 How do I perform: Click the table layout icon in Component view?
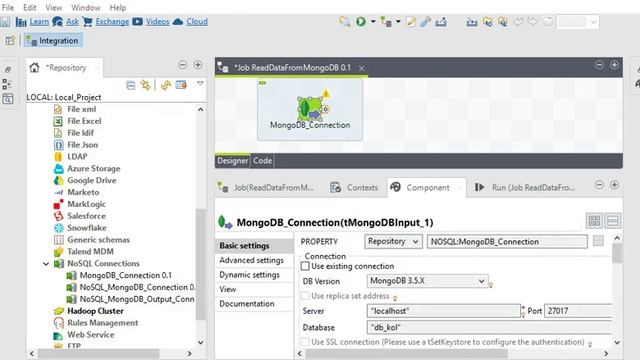pos(594,221)
